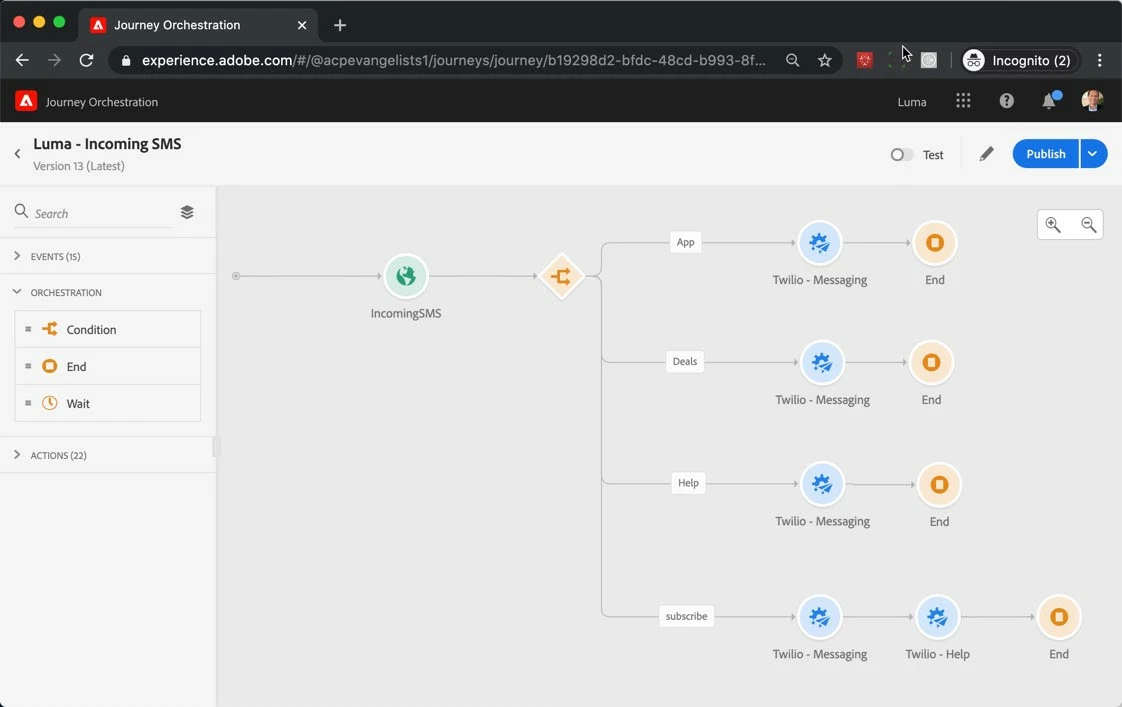This screenshot has height=707, width=1122.
Task: Select the End palette item
Action: click(107, 366)
